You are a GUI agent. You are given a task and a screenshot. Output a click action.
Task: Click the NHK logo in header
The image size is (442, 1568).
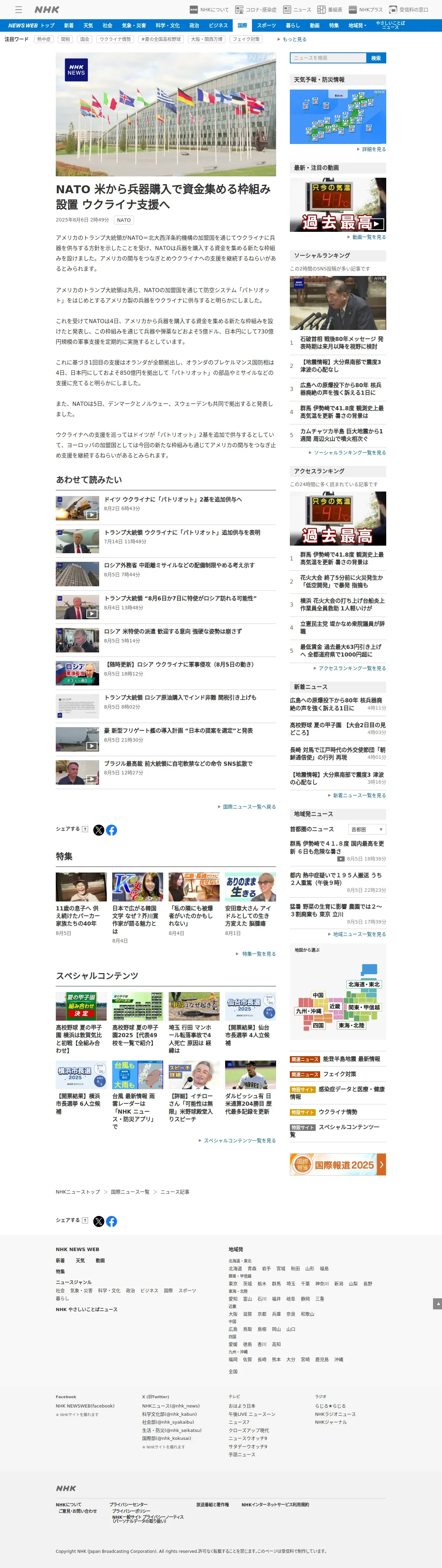47,10
